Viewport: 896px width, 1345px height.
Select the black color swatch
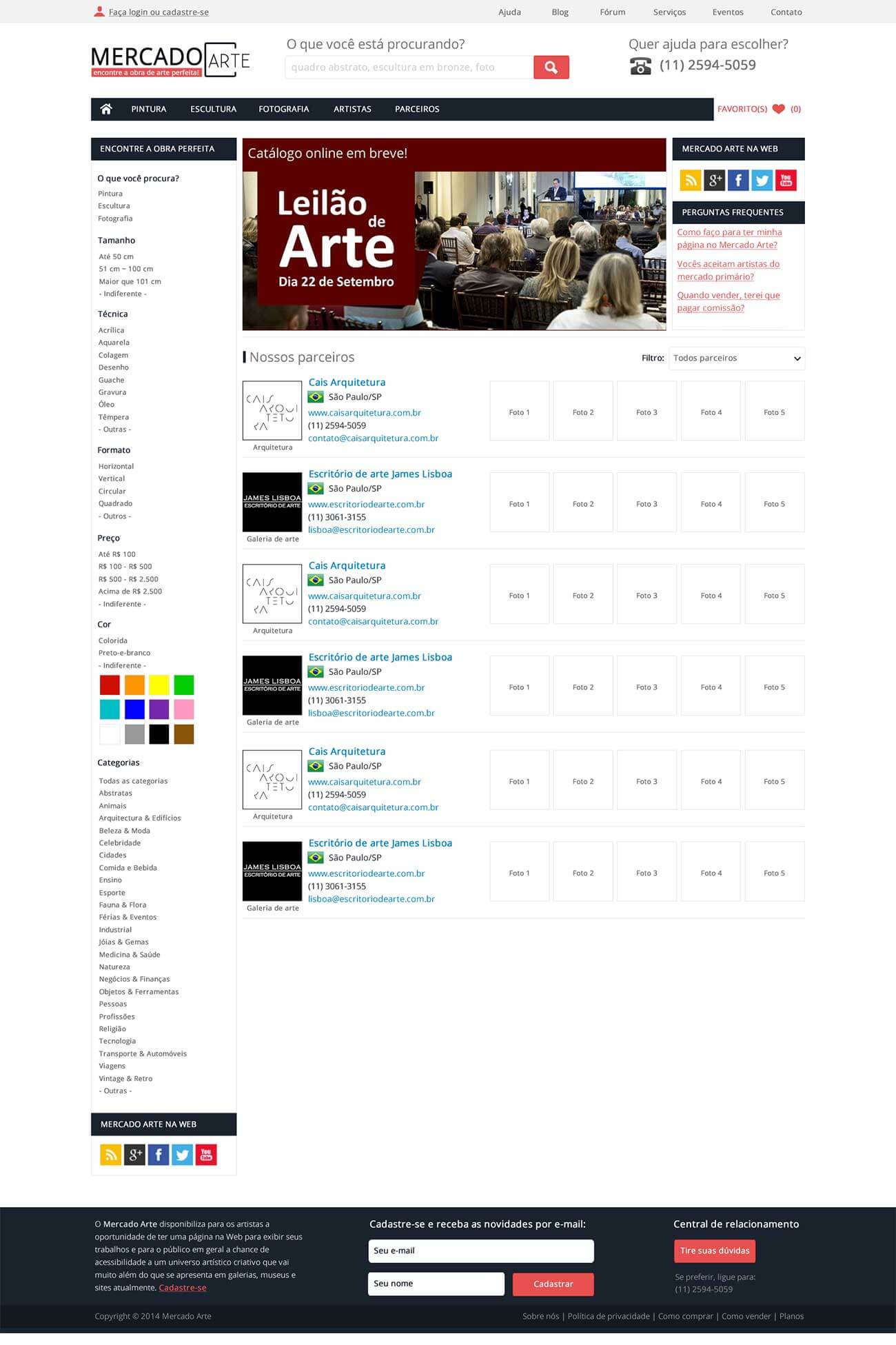pos(159,734)
